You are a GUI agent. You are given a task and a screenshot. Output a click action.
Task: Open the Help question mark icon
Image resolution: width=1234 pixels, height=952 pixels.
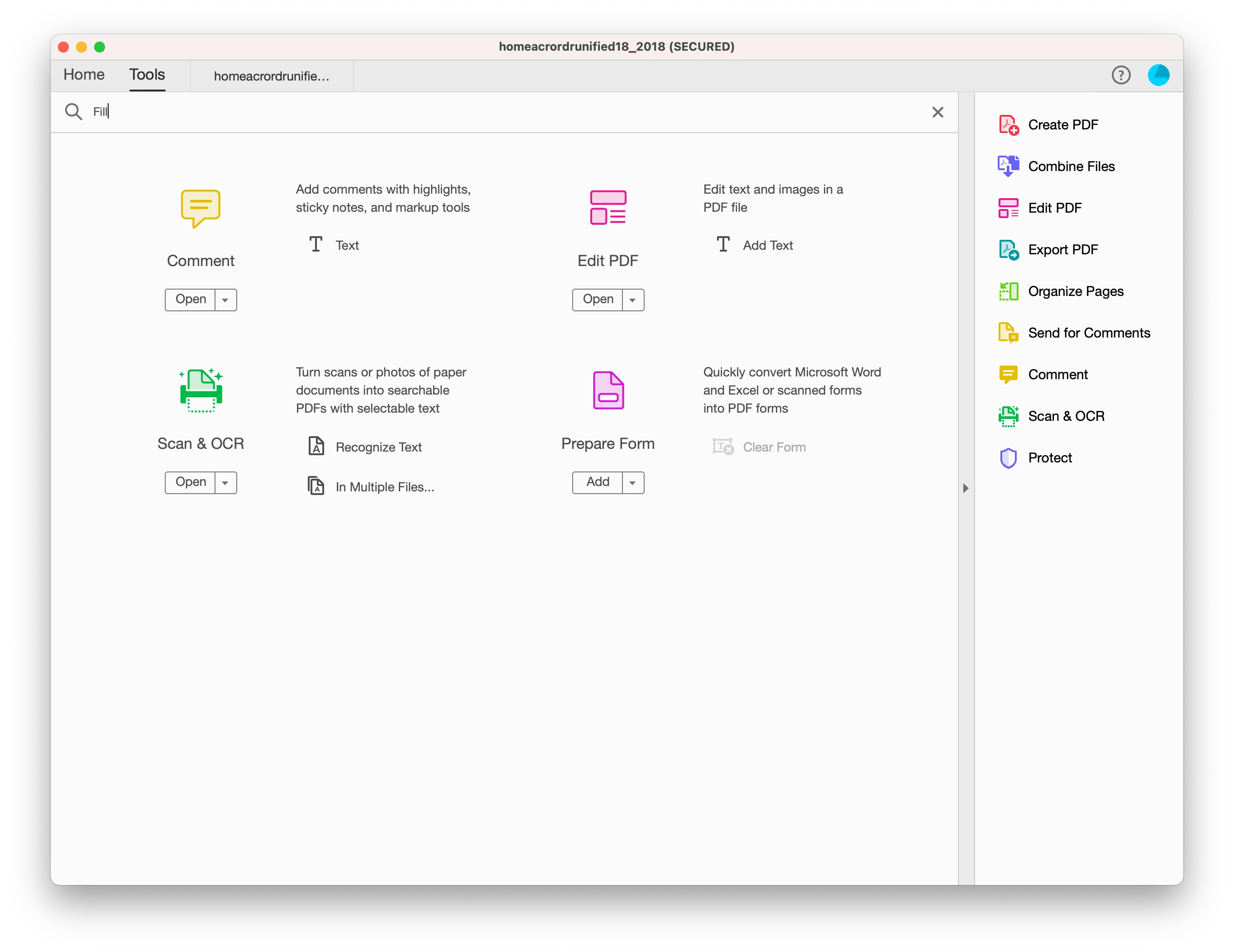1120,75
